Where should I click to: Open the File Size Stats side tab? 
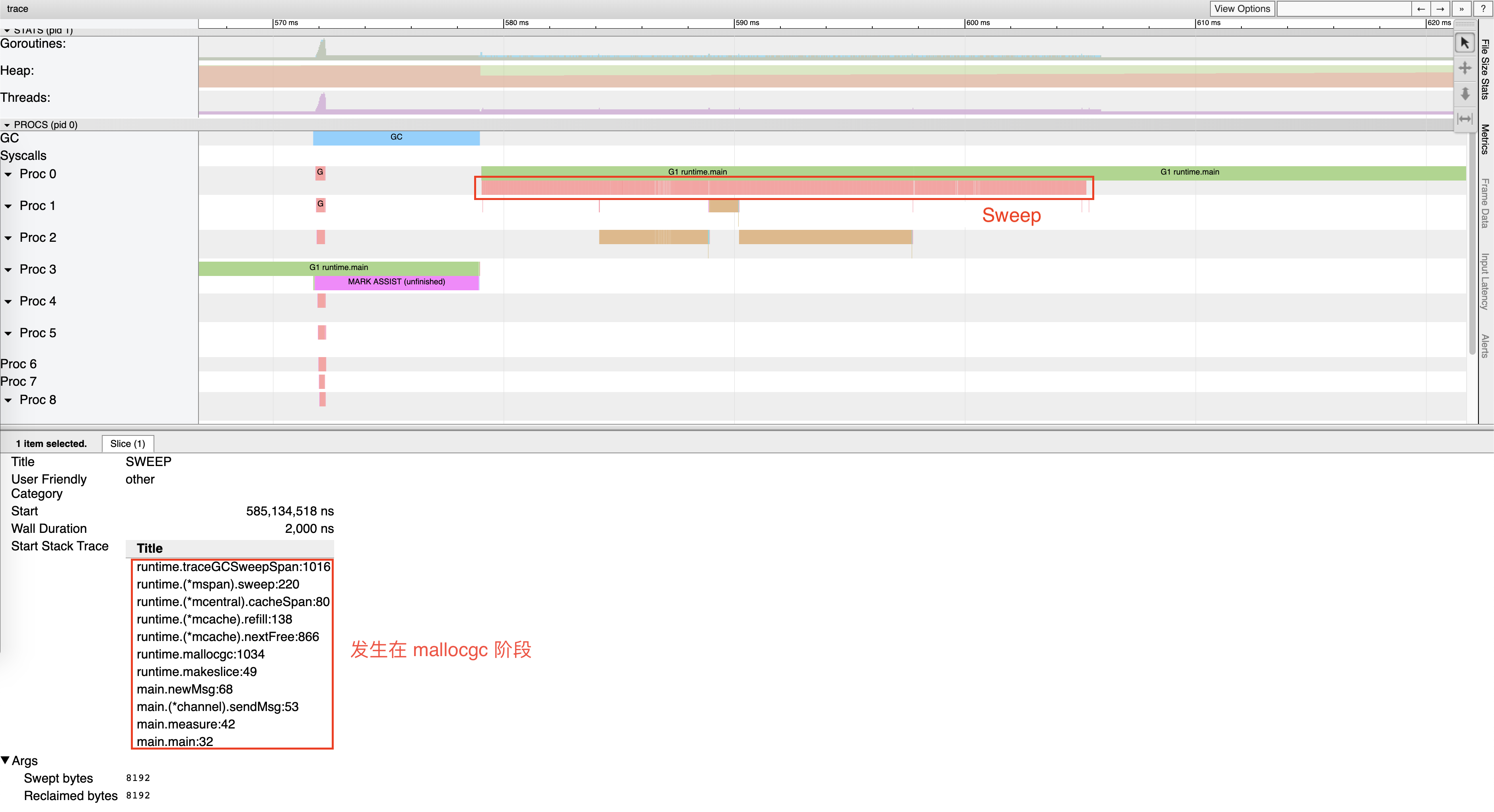[x=1485, y=70]
